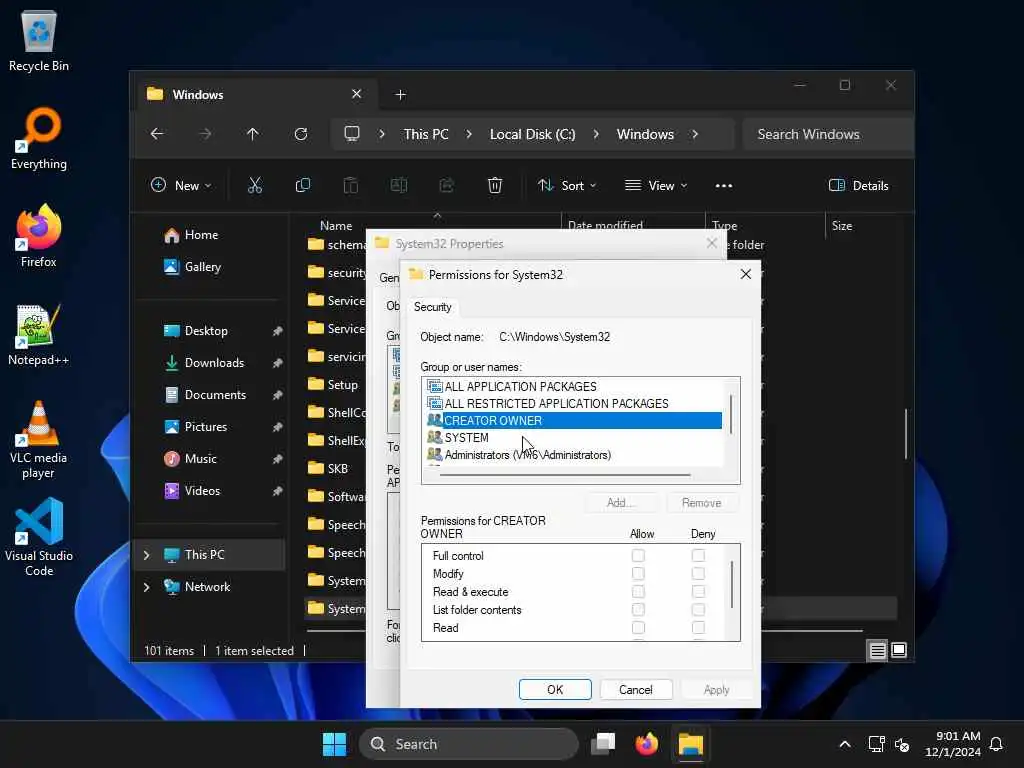Expand chevron after Local Disk (C:) in address bar
Screen dimensions: 1024x768
pos(596,134)
